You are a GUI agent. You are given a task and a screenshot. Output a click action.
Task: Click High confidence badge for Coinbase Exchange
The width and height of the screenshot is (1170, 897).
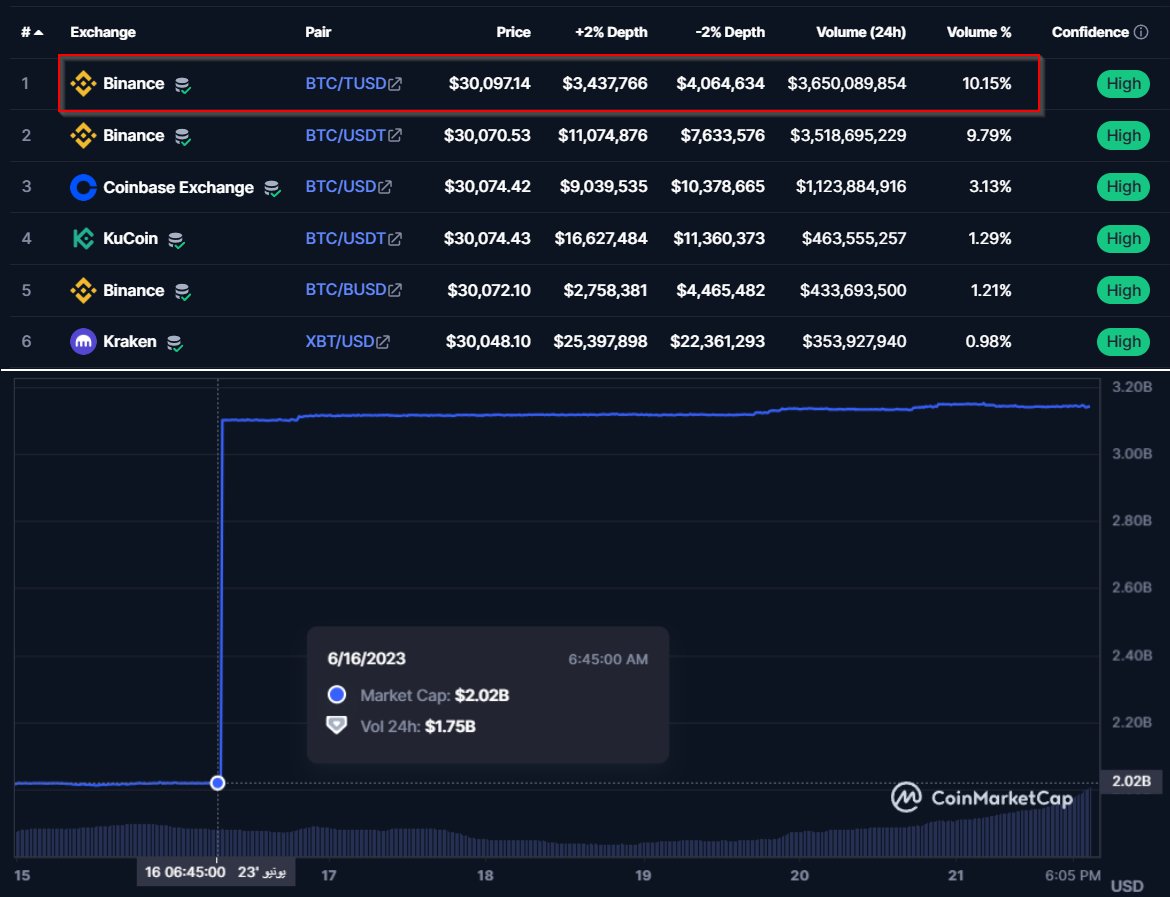[x=1123, y=187]
